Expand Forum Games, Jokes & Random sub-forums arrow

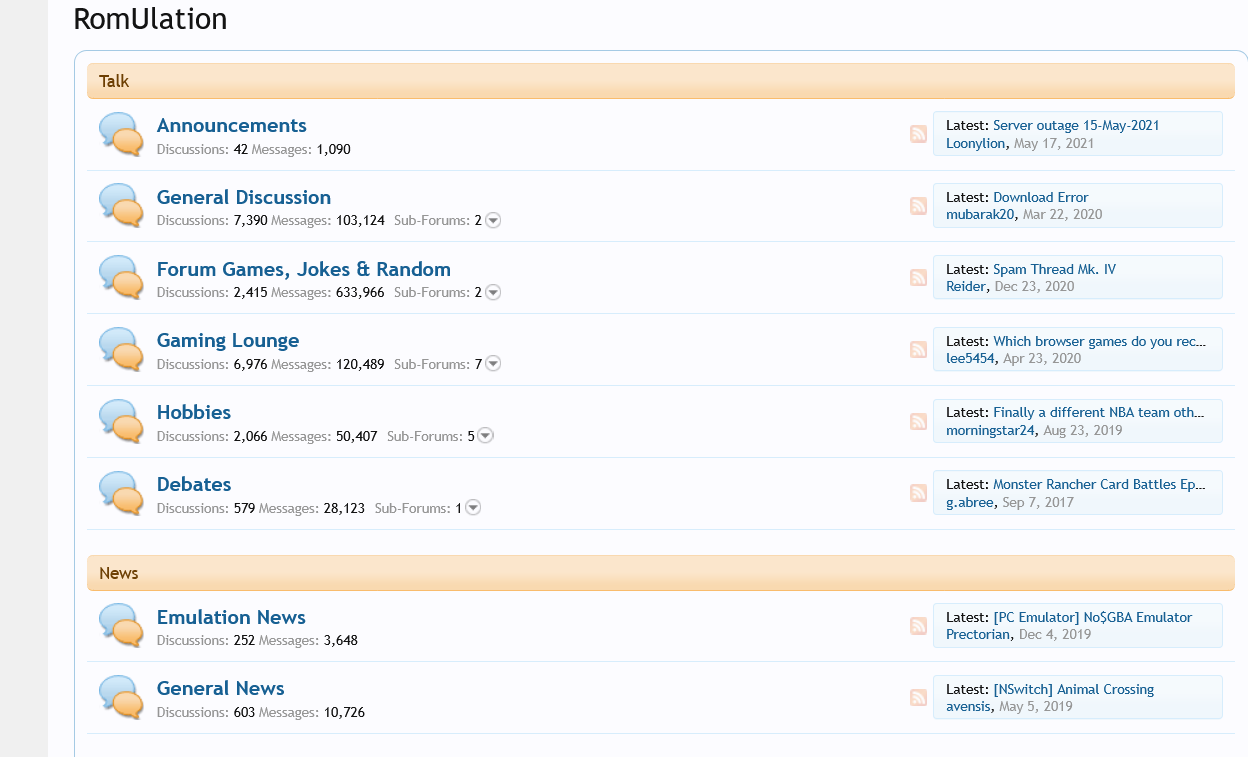coord(493,293)
